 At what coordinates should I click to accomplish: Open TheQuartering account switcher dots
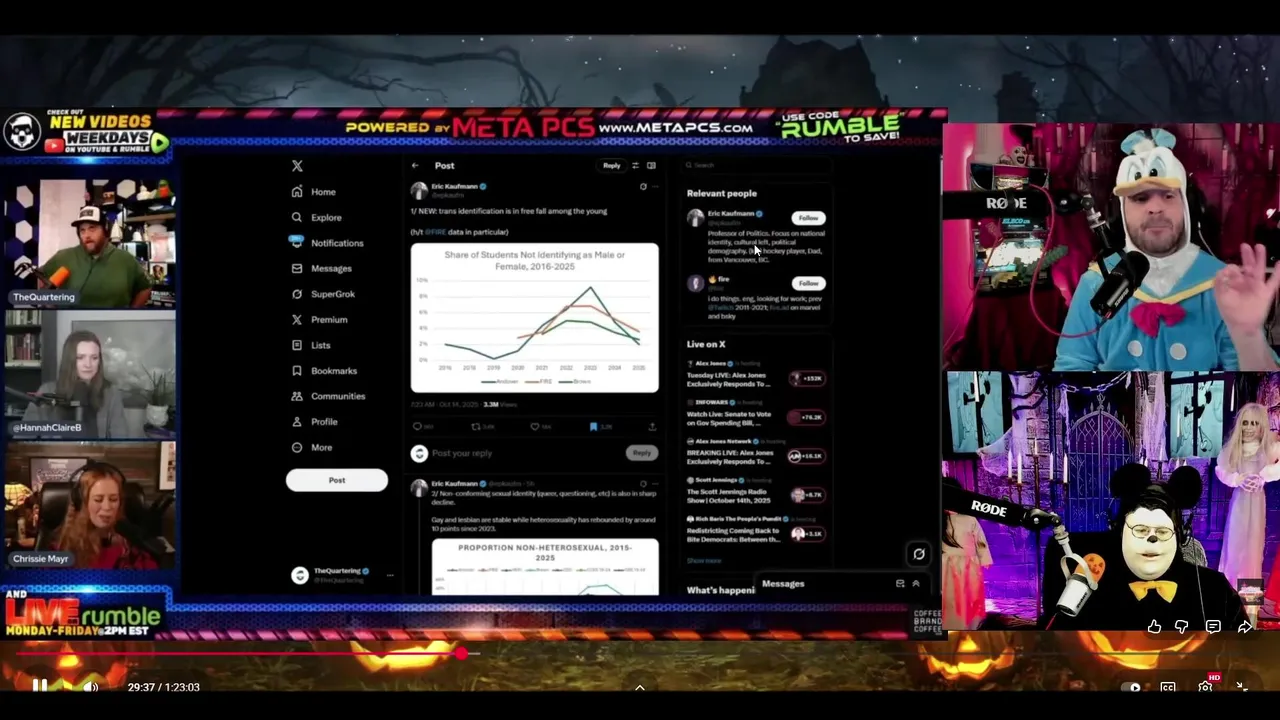tap(390, 575)
